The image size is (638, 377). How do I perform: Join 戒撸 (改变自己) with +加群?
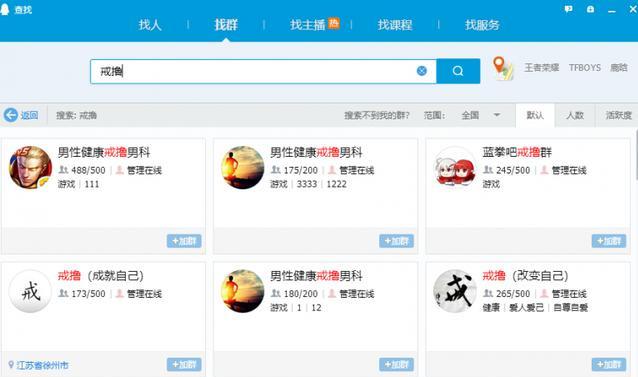[x=609, y=364]
